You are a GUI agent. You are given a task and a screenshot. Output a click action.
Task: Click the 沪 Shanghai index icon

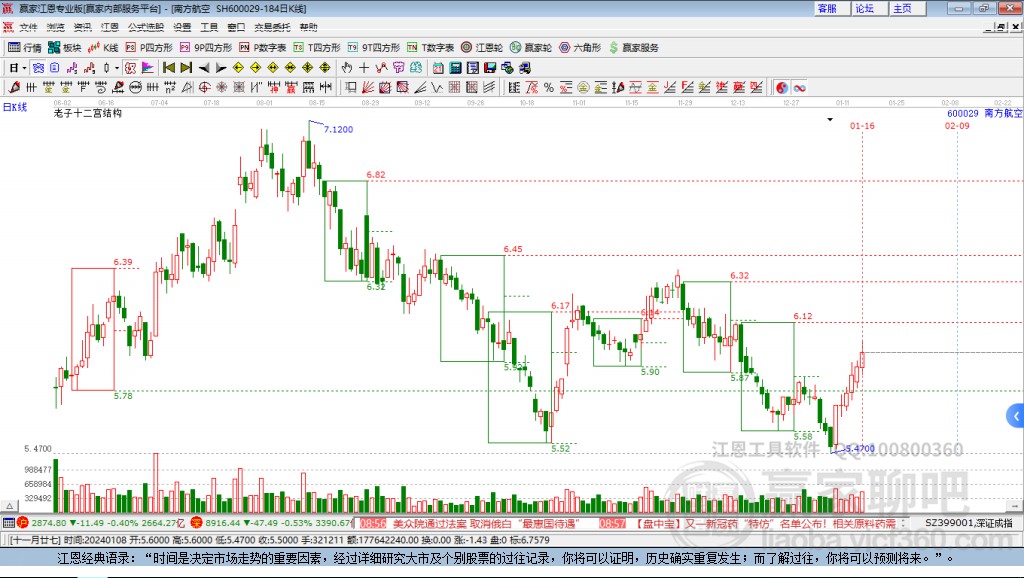point(23,522)
